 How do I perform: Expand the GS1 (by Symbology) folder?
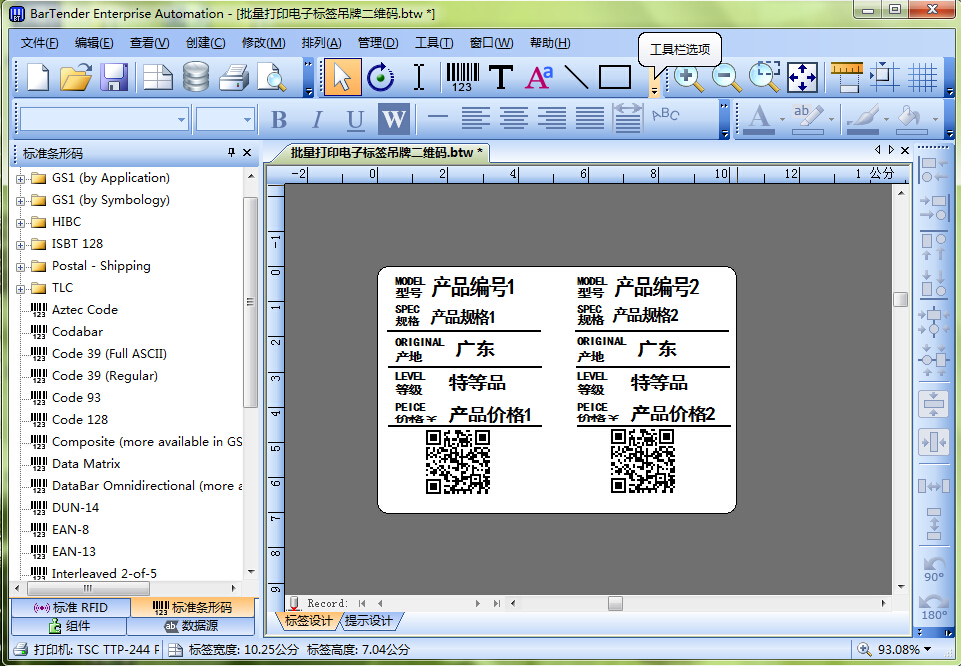[x=20, y=201]
